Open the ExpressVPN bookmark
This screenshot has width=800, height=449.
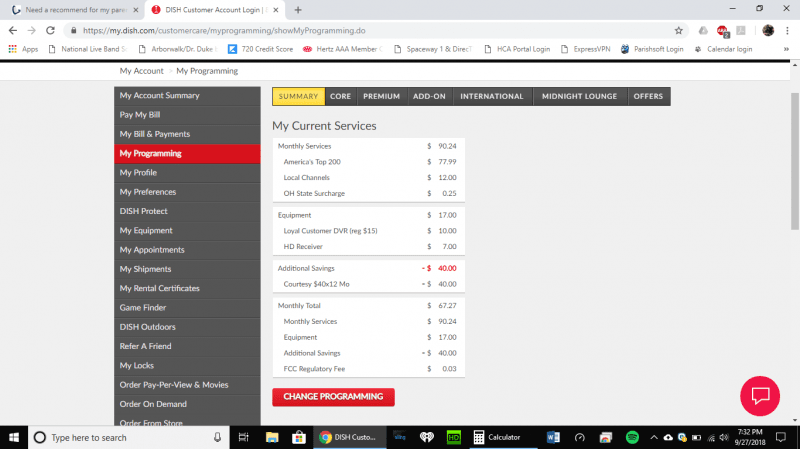click(x=585, y=49)
